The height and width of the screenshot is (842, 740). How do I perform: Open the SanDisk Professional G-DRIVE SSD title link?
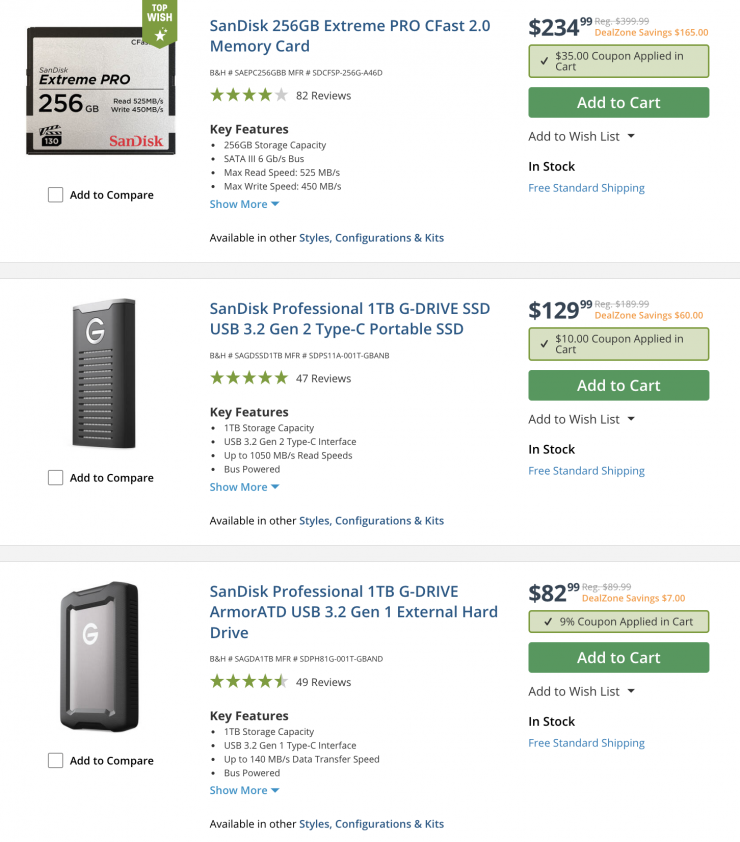(x=336, y=319)
